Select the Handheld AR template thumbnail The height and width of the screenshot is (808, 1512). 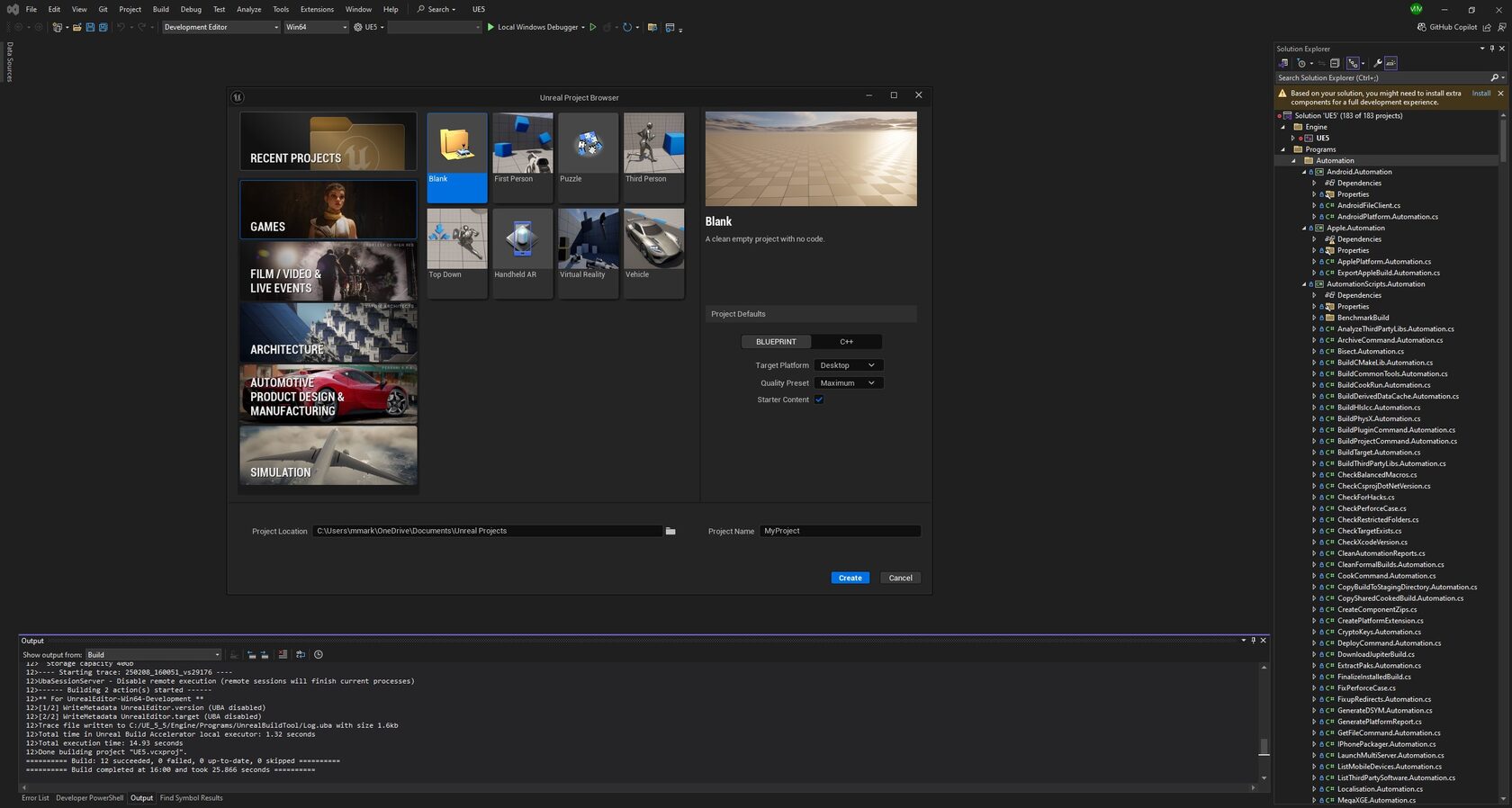point(523,253)
